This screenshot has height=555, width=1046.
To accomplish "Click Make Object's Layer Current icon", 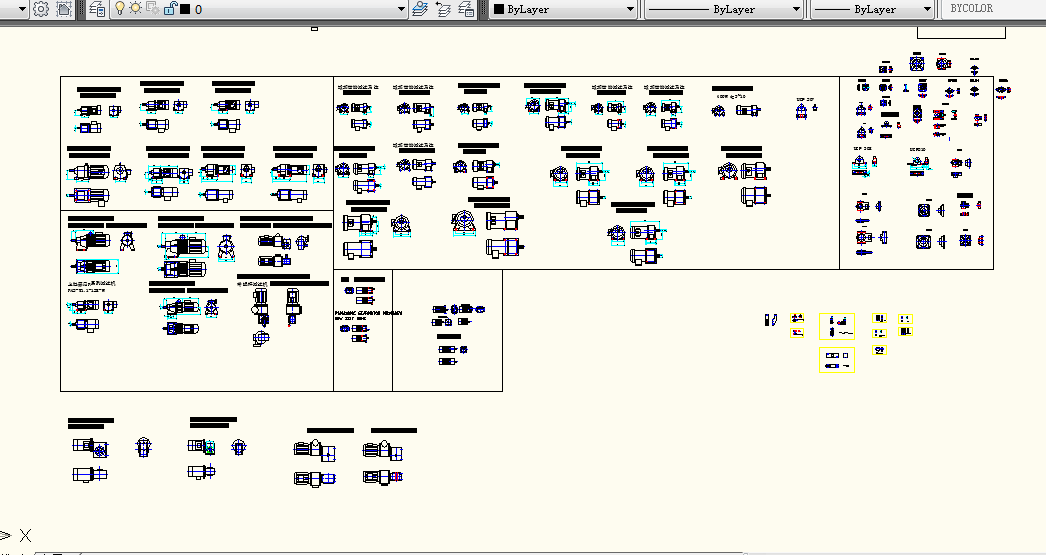I will (x=420, y=9).
